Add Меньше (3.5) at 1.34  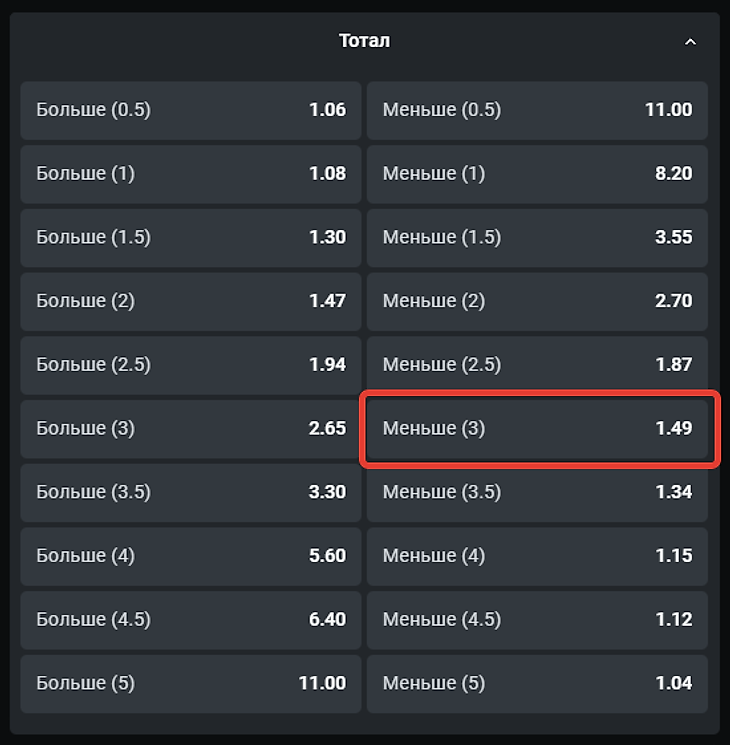click(x=537, y=492)
